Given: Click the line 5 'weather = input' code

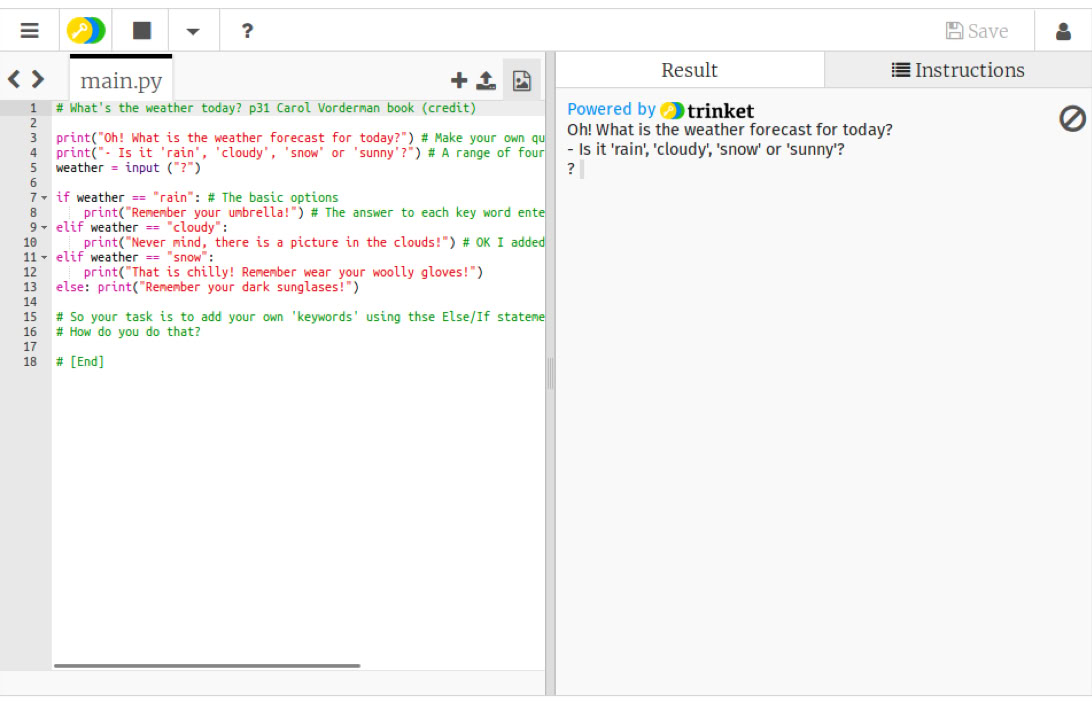Looking at the screenshot, I should 128,168.
